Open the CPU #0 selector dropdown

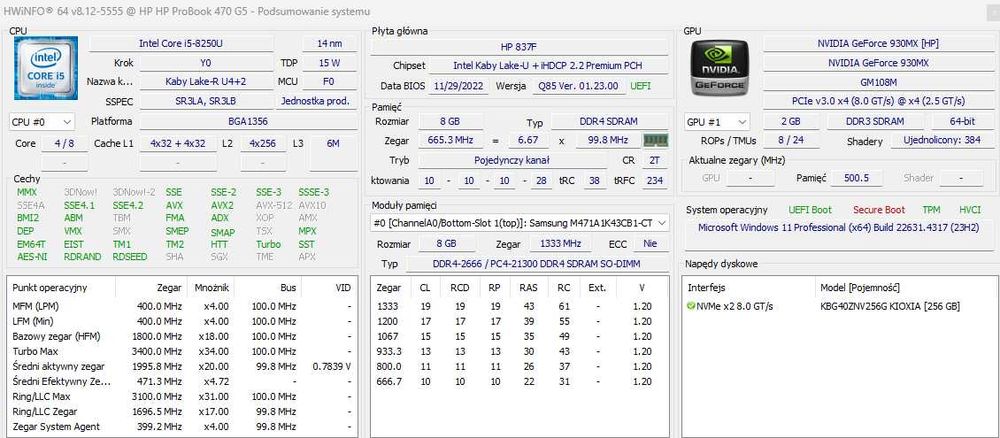[x=41, y=121]
